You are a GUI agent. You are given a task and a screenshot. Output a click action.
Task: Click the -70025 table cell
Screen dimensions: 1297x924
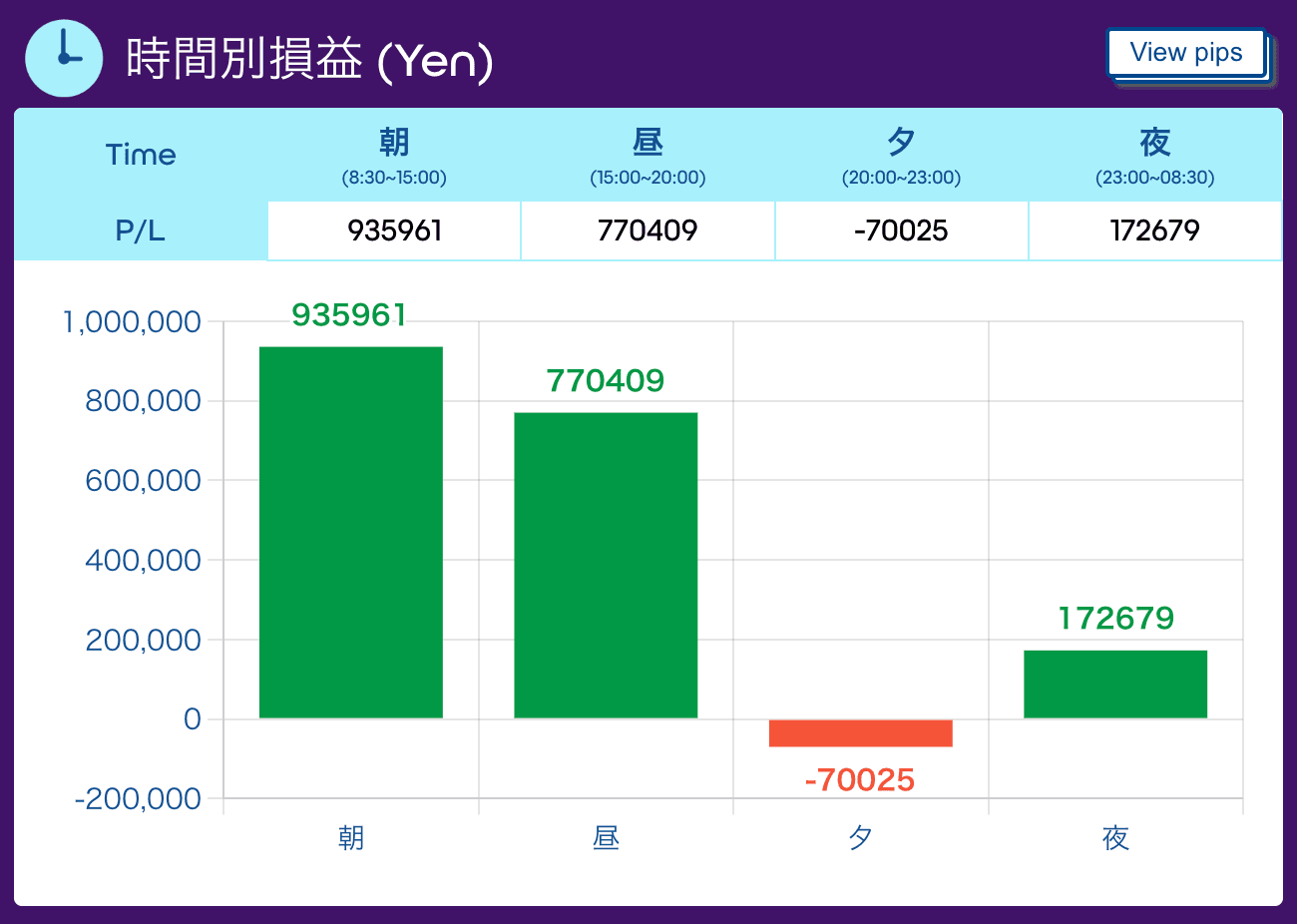tap(901, 231)
